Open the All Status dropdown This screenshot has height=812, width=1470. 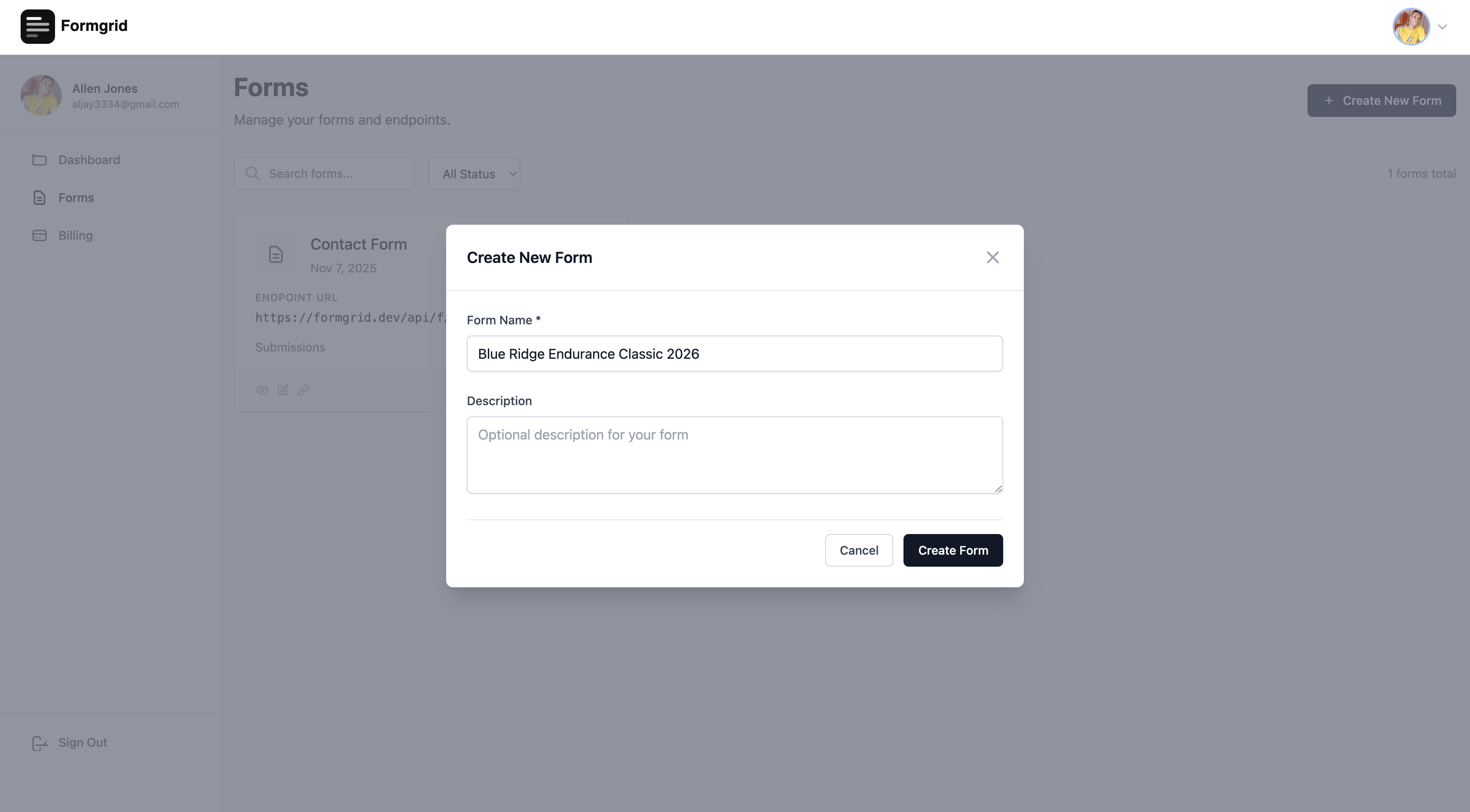click(474, 174)
